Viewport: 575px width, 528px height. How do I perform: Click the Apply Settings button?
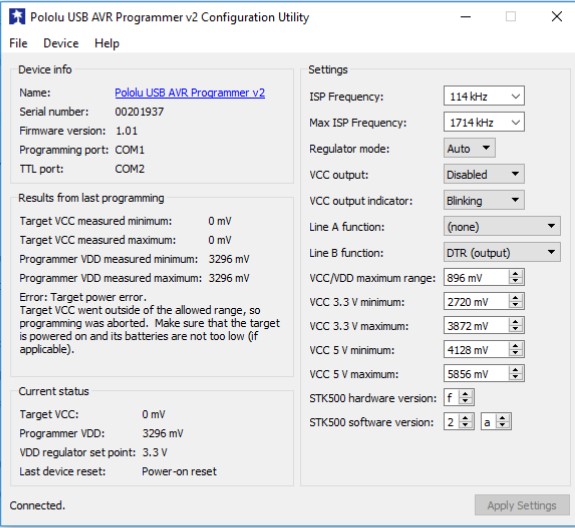click(522, 505)
